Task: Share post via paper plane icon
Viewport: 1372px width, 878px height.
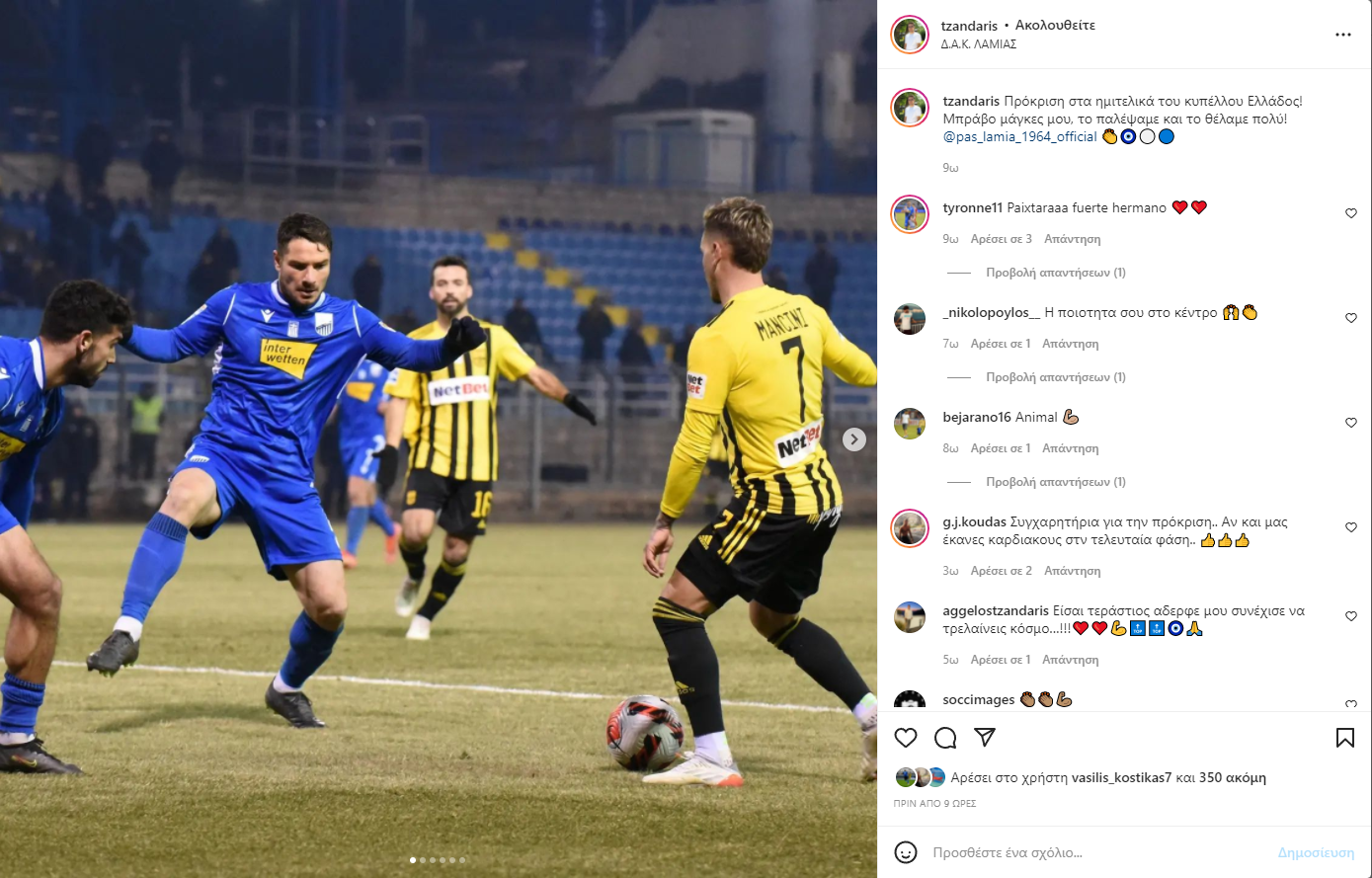Action: [x=985, y=738]
